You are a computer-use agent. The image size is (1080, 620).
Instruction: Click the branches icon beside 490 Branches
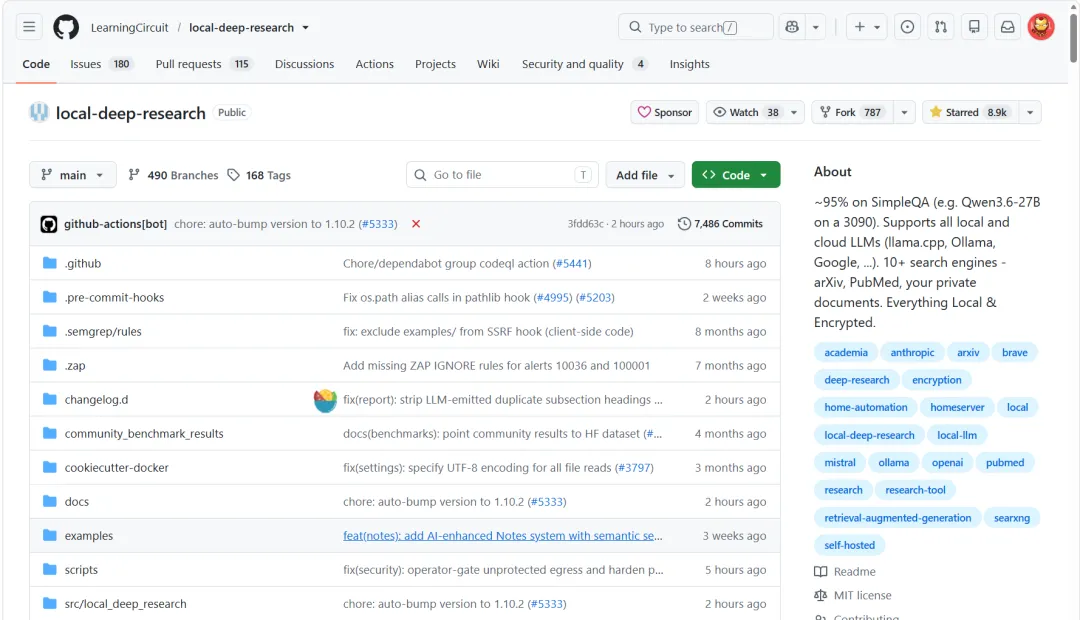pos(134,175)
